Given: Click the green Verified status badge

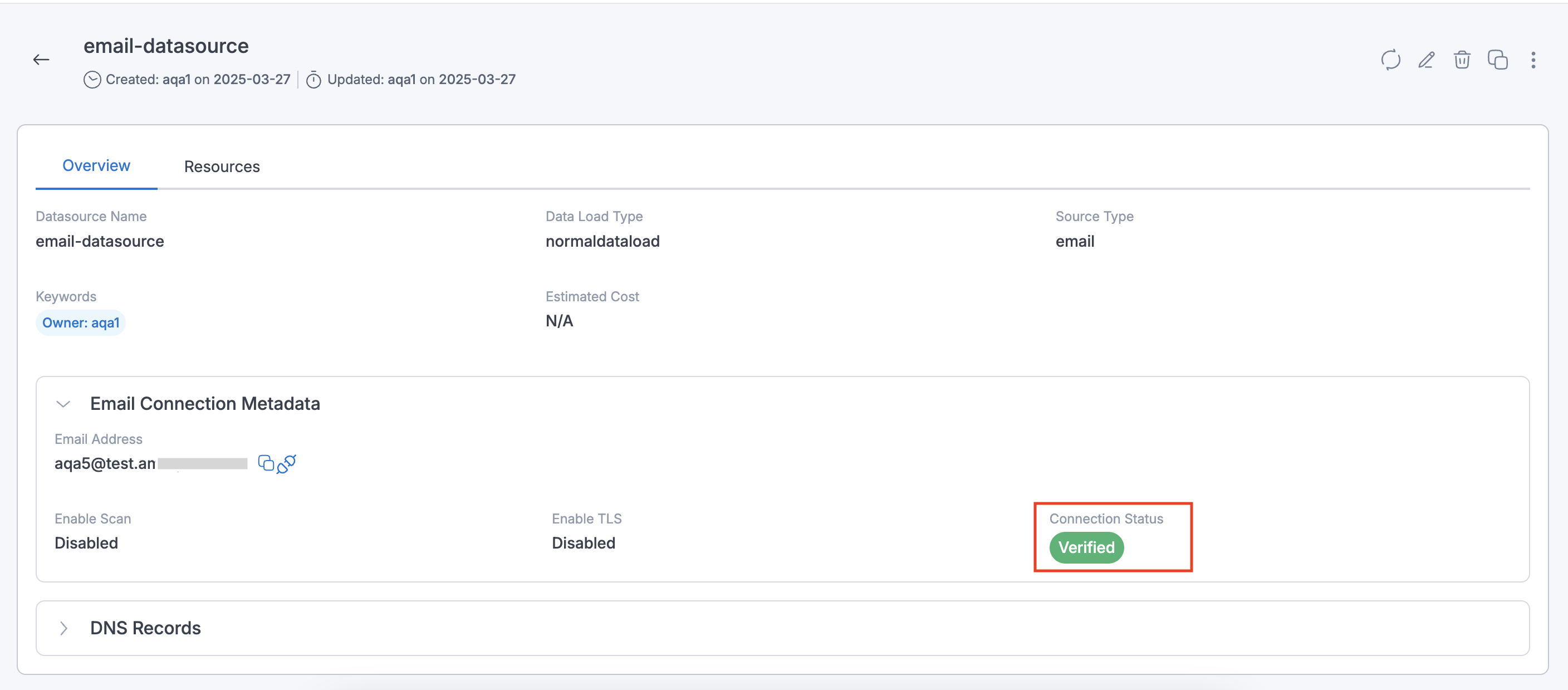Looking at the screenshot, I should pyautogui.click(x=1085, y=547).
